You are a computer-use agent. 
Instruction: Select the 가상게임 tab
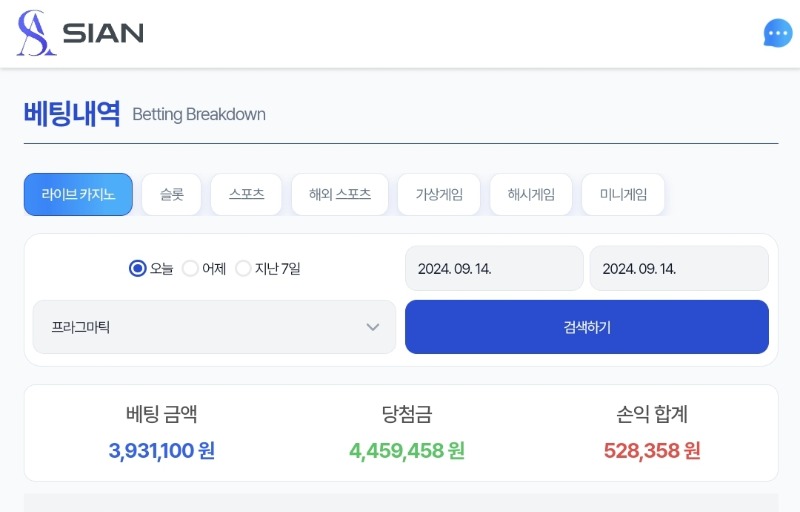[439, 194]
